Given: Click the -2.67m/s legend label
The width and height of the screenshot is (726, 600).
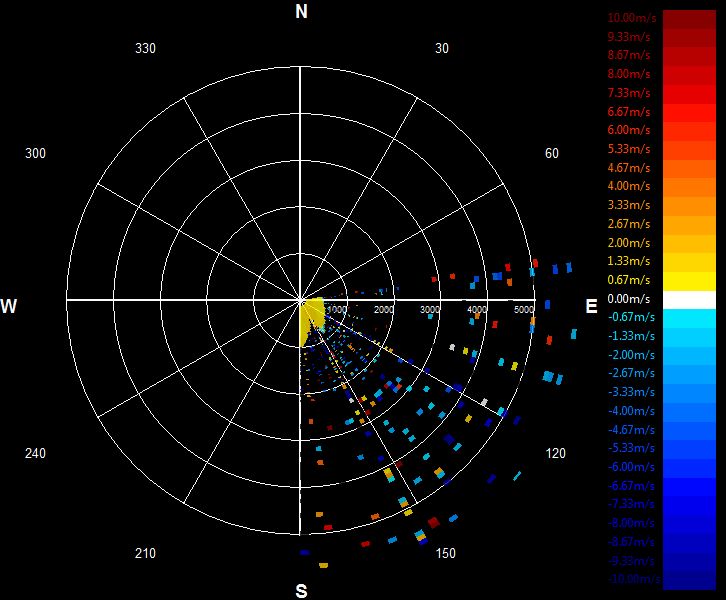Looking at the screenshot, I should coord(632,373).
